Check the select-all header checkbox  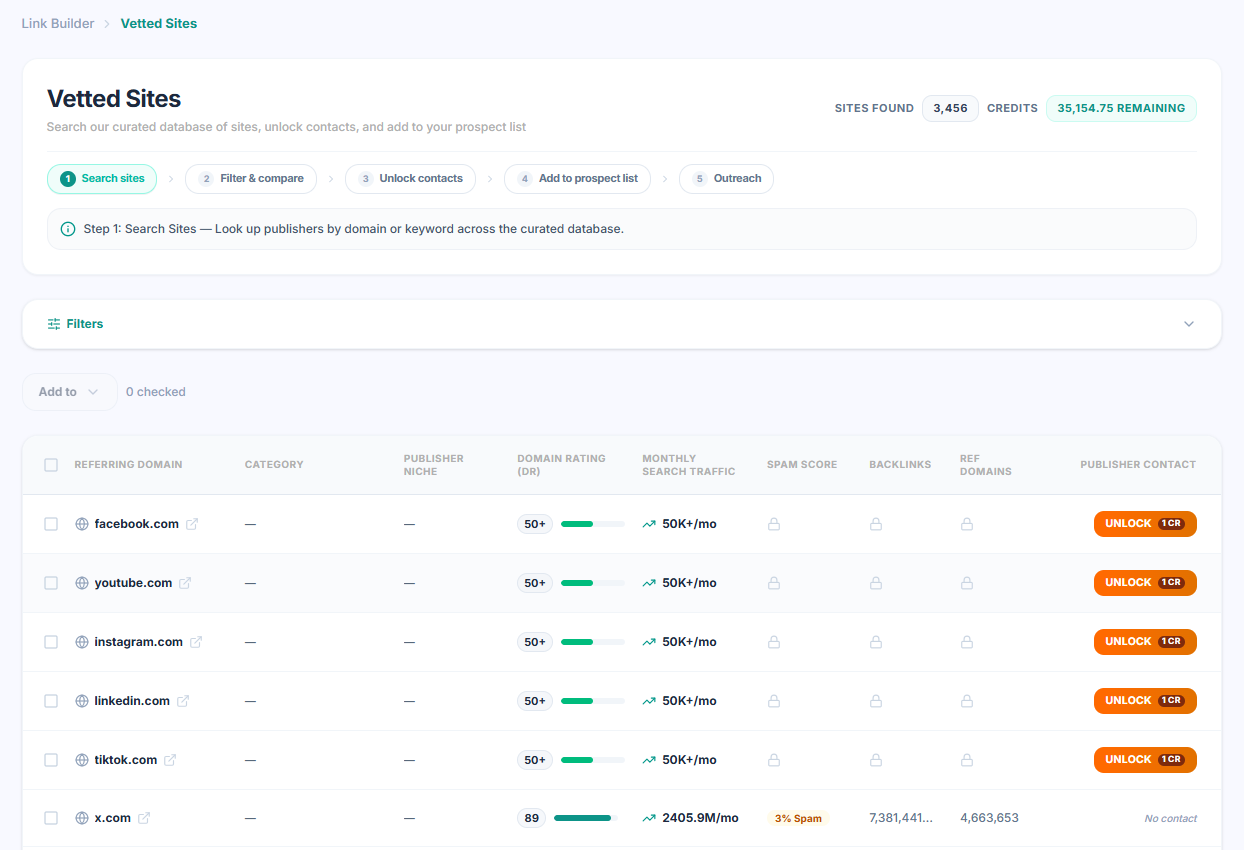coord(51,465)
